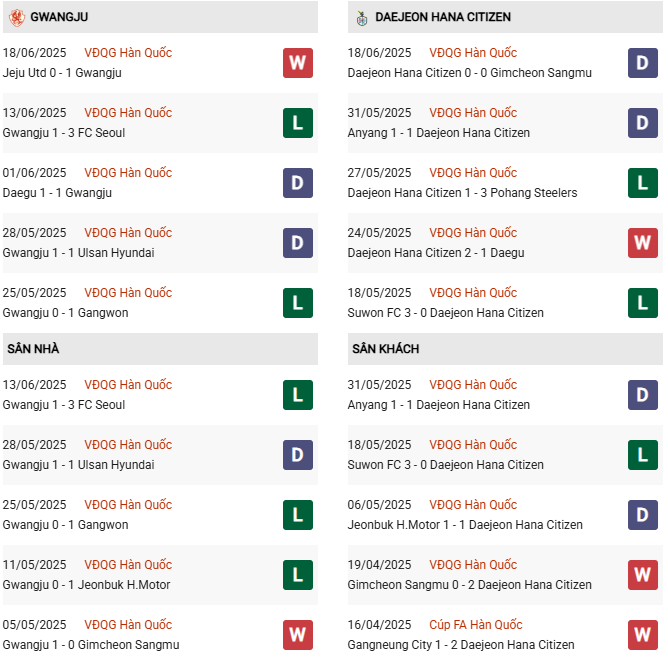This screenshot has height=660, width=668.
Task: Open VĐQG Hàn Quốc link for 18/06/2025 Gwangju match
Action: coord(128,53)
